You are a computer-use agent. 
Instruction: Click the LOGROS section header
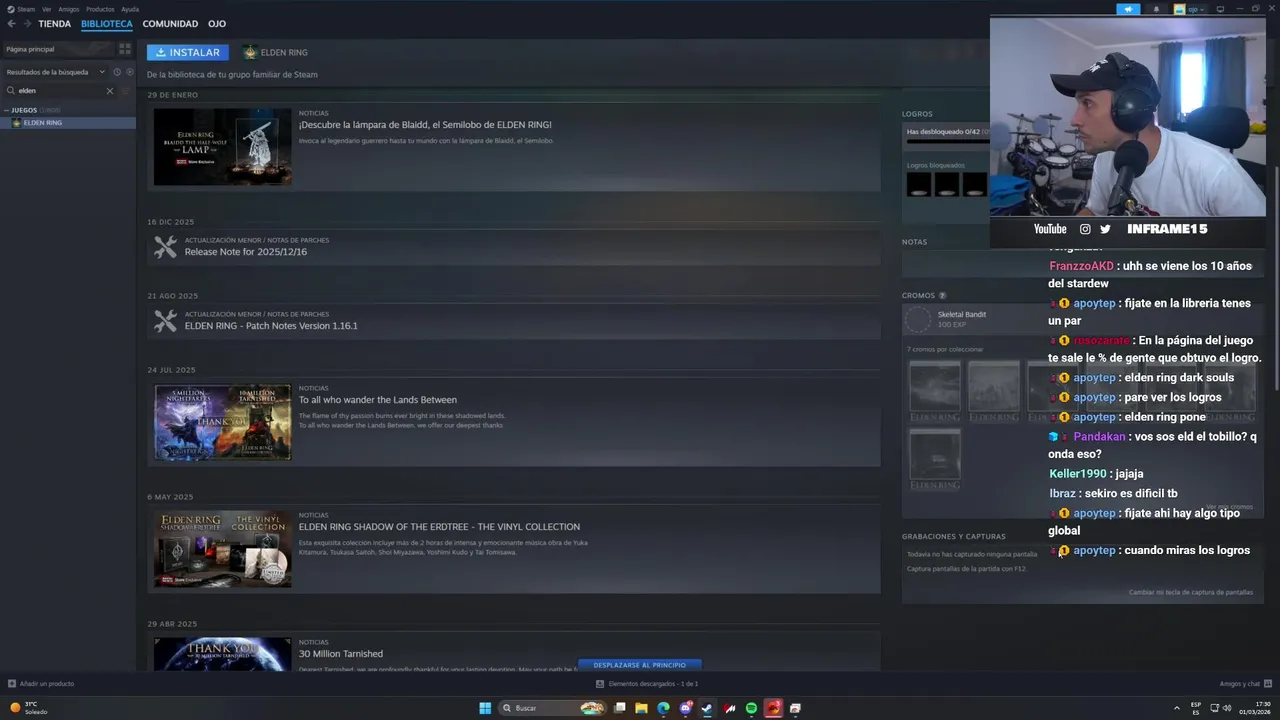click(x=917, y=114)
